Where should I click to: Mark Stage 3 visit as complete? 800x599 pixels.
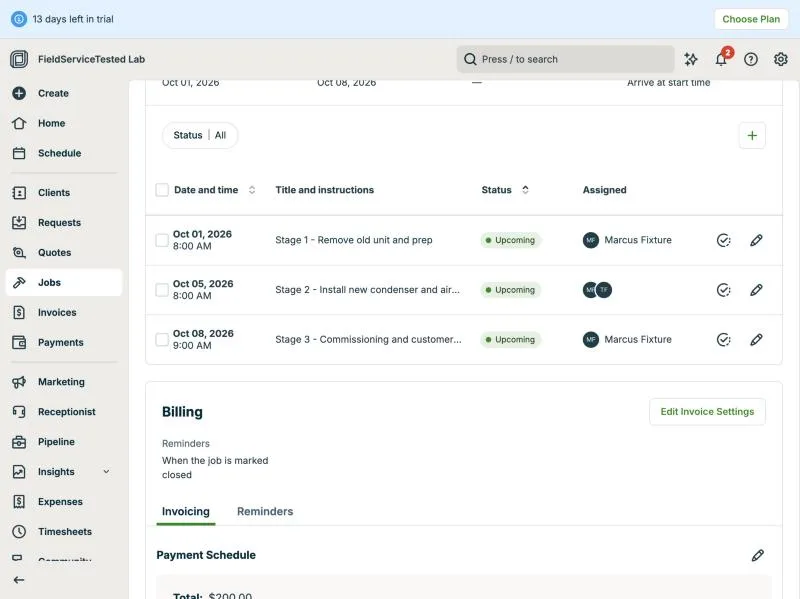[723, 339]
